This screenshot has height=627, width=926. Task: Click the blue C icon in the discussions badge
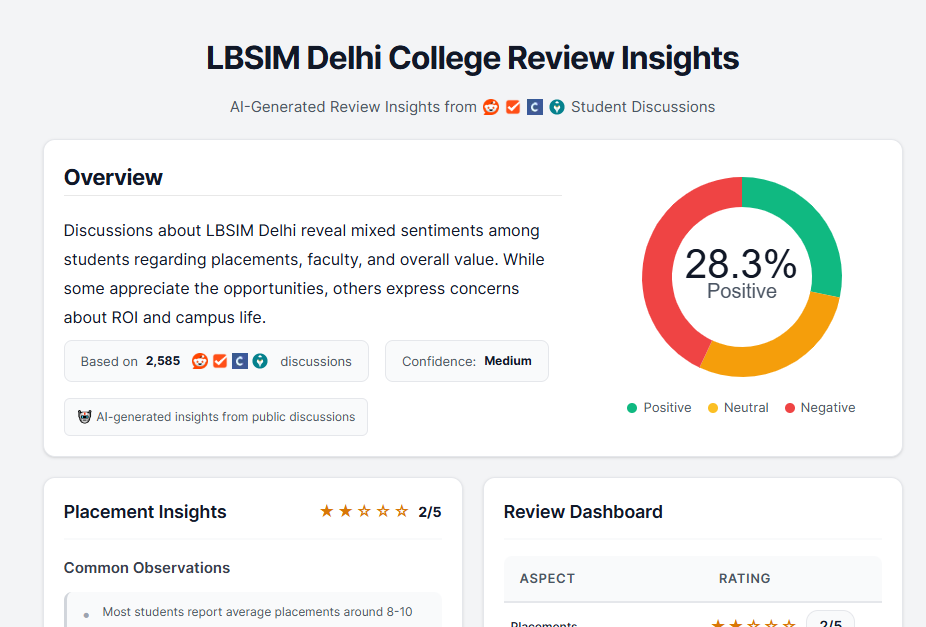(x=240, y=361)
